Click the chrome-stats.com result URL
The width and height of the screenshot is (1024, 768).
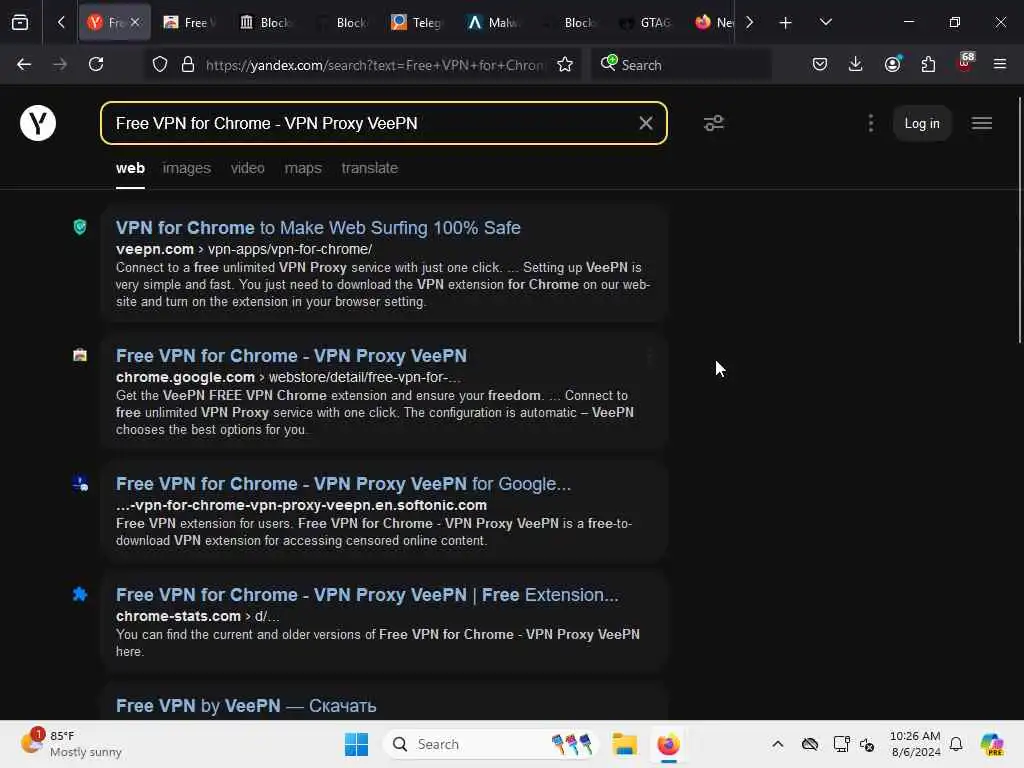pos(197,616)
